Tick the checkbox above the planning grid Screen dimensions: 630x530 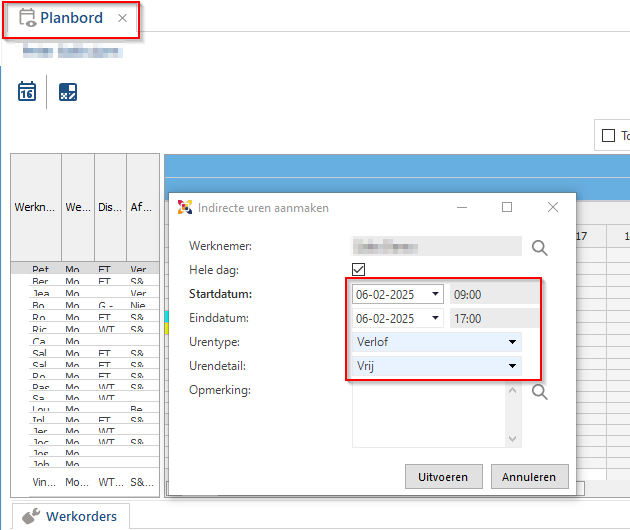click(x=608, y=135)
